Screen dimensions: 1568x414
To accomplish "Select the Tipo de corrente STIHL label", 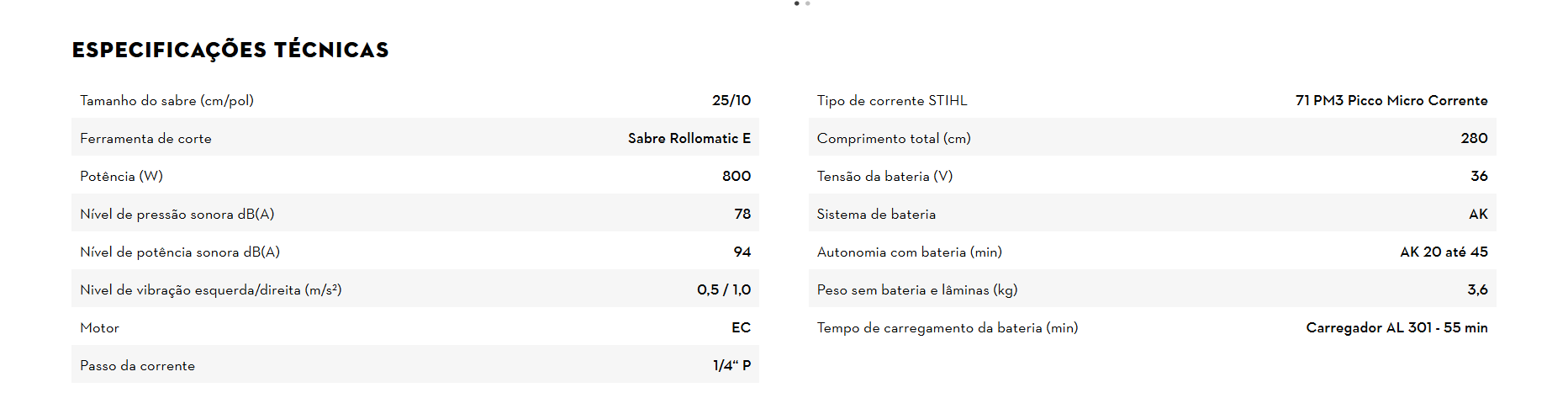I will tap(892, 100).
